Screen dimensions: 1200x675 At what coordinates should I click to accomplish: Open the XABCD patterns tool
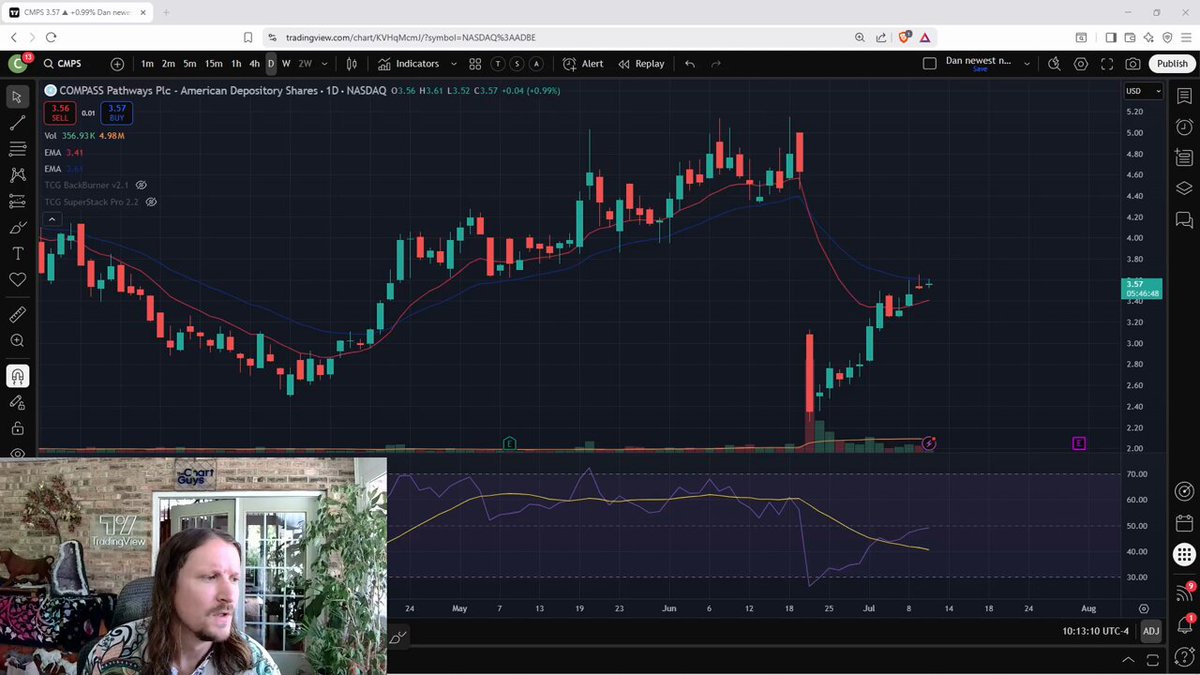(17, 175)
